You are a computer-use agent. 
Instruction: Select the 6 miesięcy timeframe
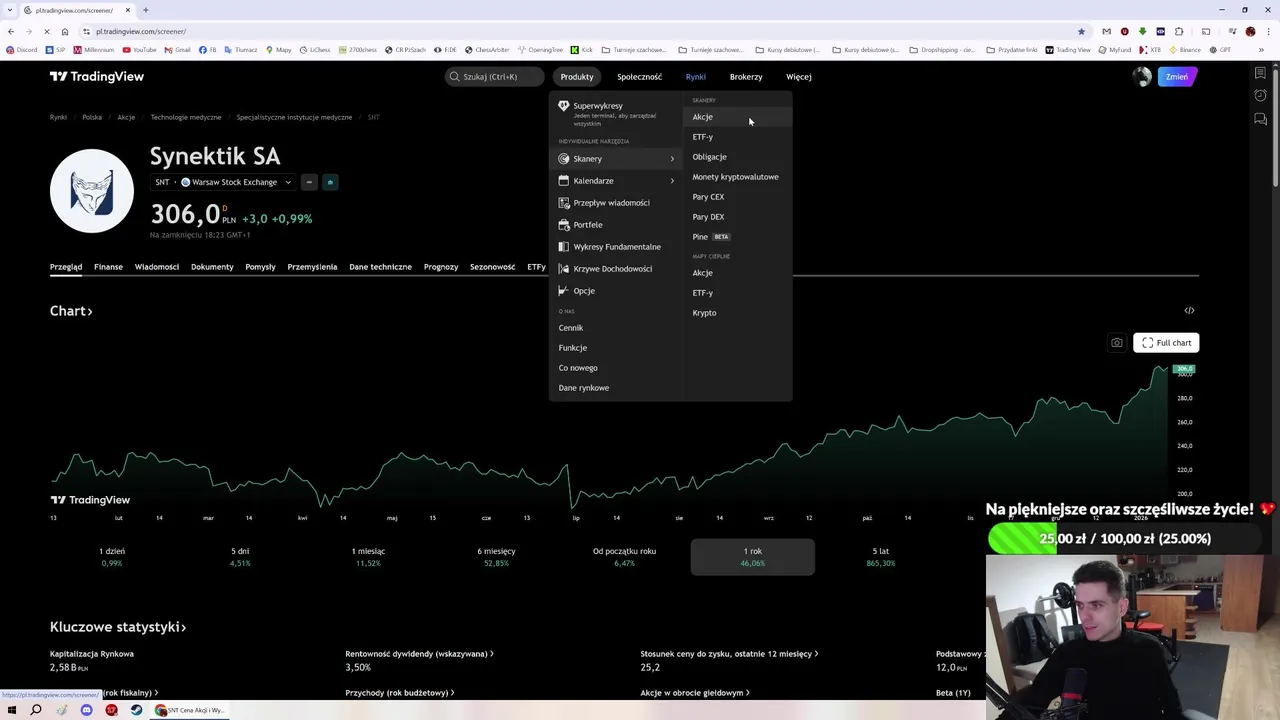pyautogui.click(x=496, y=557)
